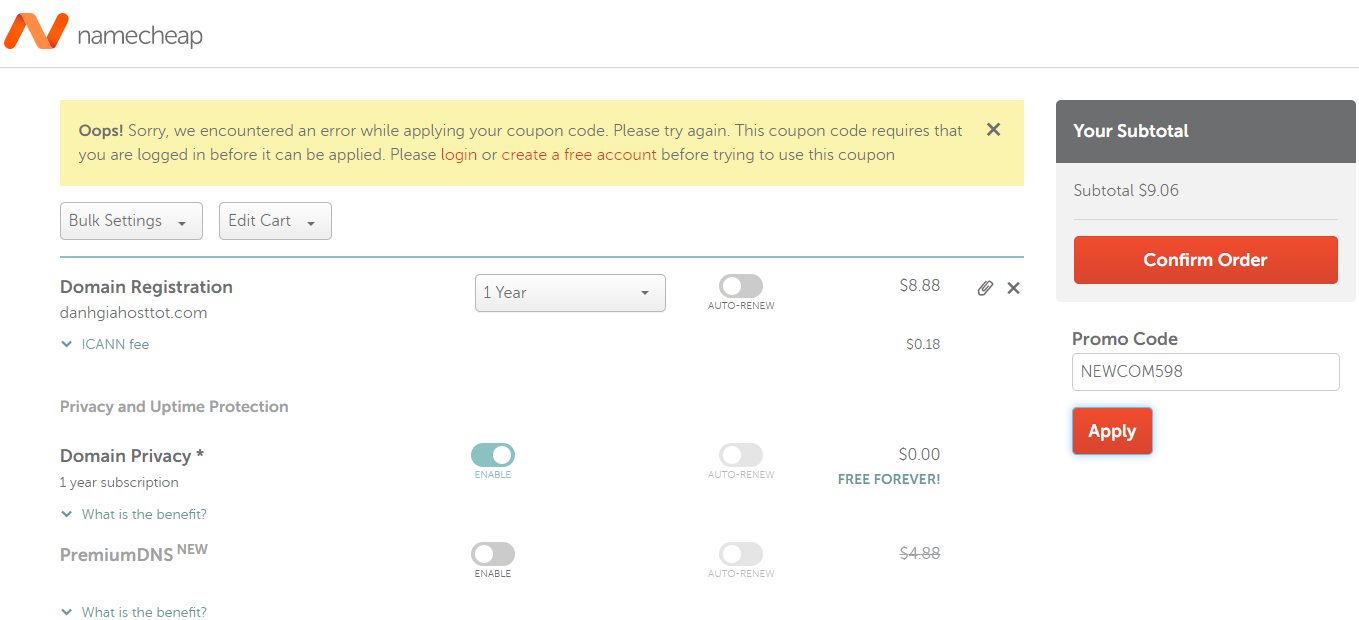Open the 1 Year duration dropdown

[570, 293]
